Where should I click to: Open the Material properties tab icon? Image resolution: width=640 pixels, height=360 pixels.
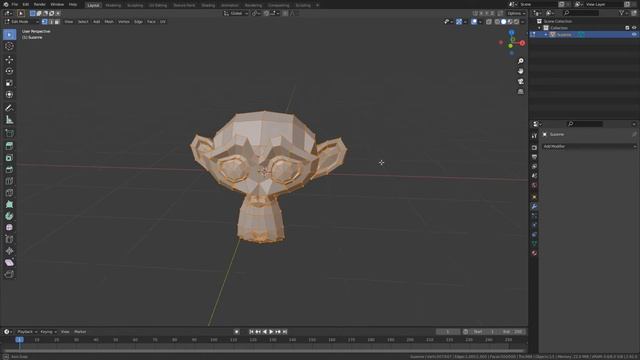(x=534, y=253)
